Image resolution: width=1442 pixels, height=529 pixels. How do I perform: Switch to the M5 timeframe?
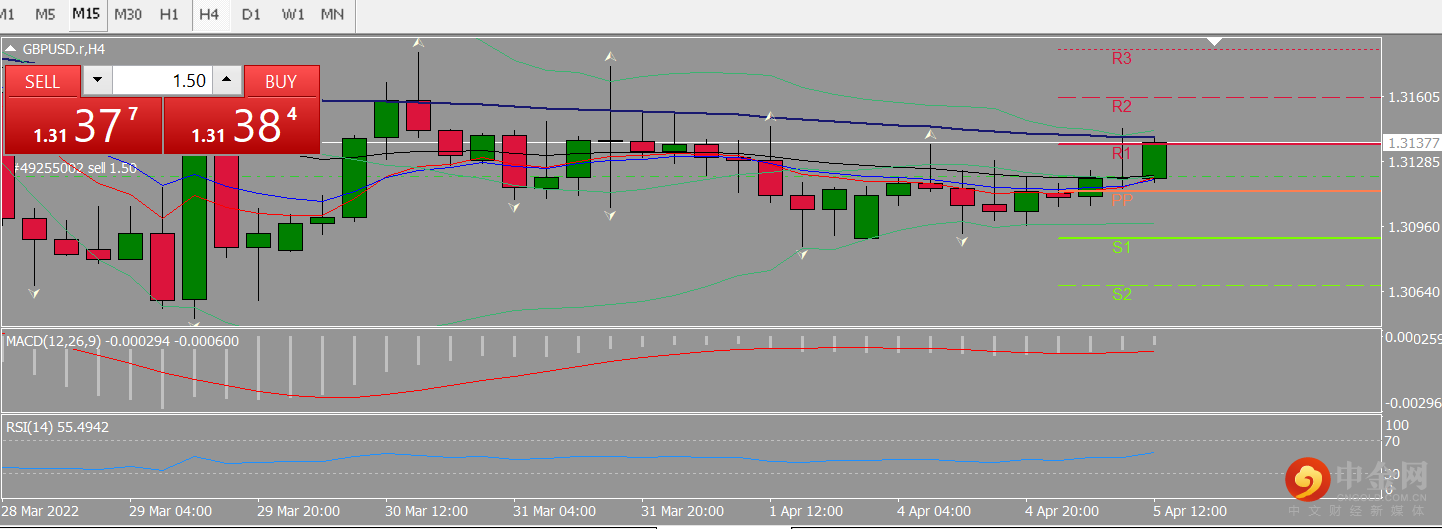click(x=45, y=14)
